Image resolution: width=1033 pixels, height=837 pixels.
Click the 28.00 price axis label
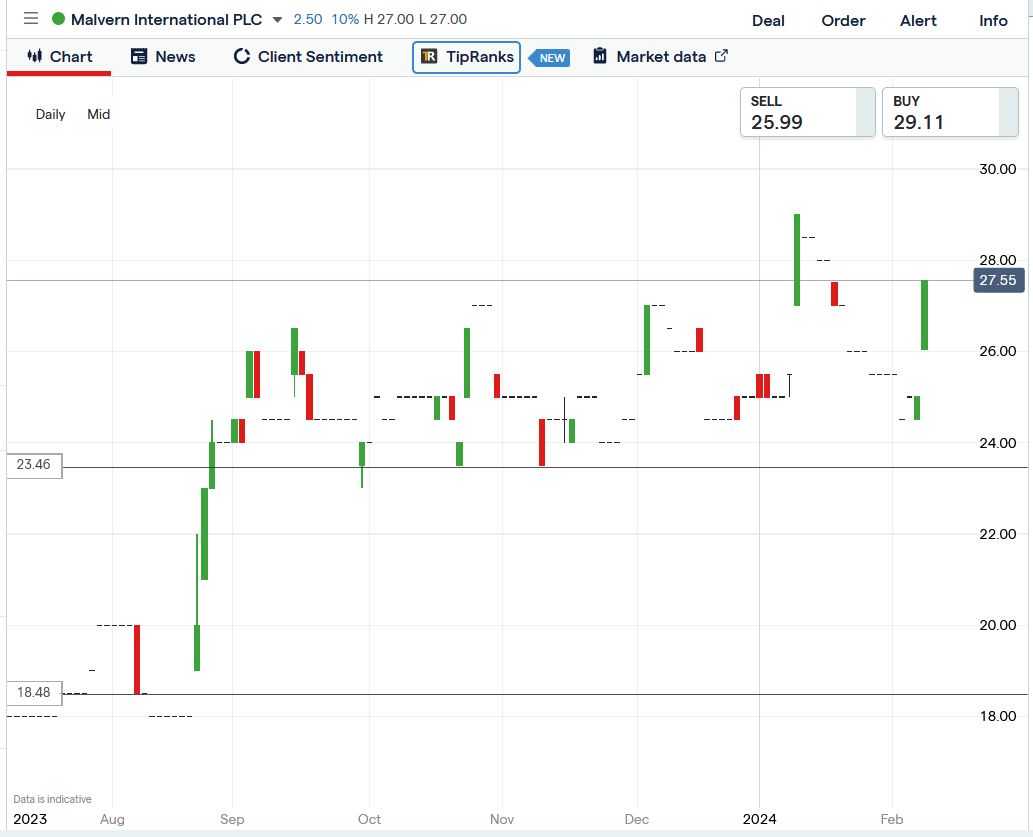coord(997,260)
